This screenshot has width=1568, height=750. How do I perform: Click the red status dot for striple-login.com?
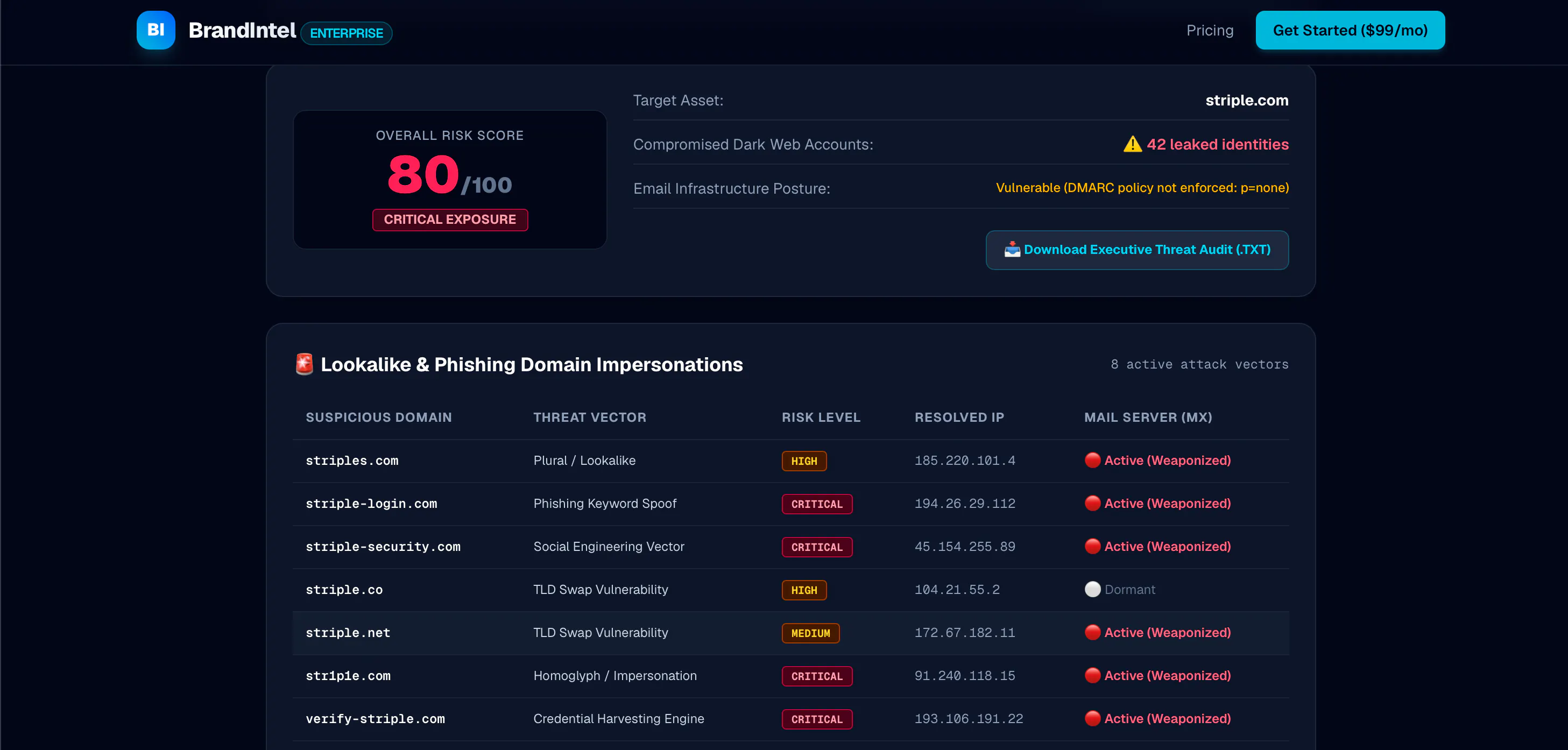(x=1093, y=504)
